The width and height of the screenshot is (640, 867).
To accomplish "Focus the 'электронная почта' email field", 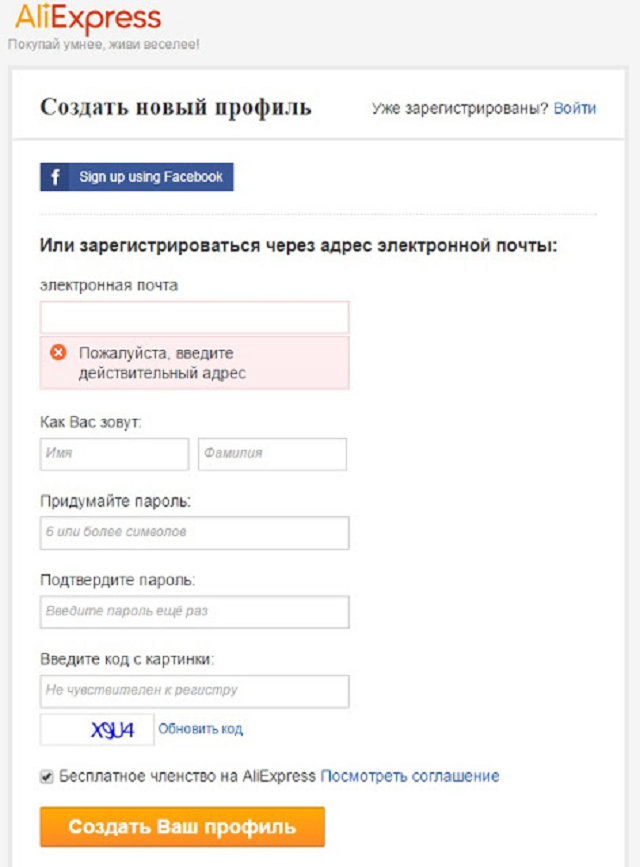I will coord(194,317).
